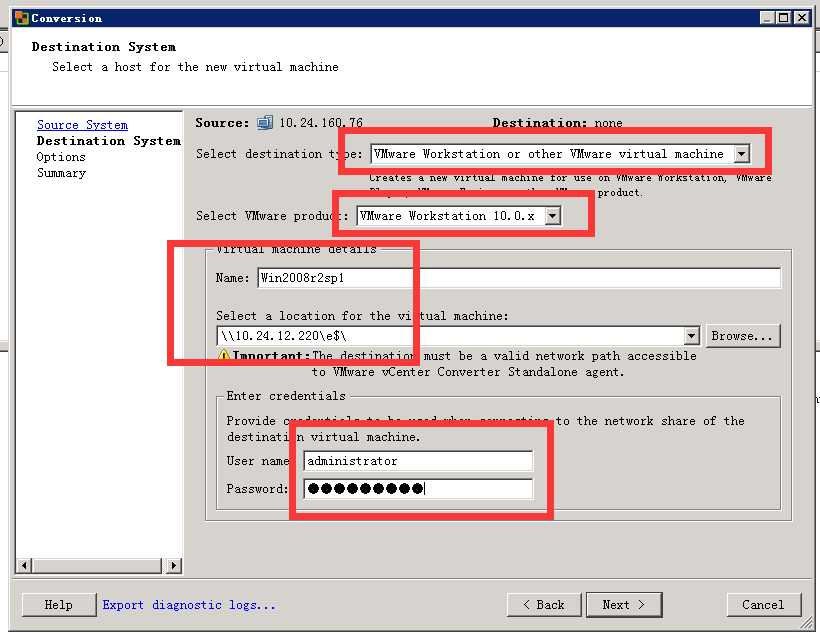Click the Conversion window title icon
The height and width of the screenshot is (638, 820).
[21, 18]
